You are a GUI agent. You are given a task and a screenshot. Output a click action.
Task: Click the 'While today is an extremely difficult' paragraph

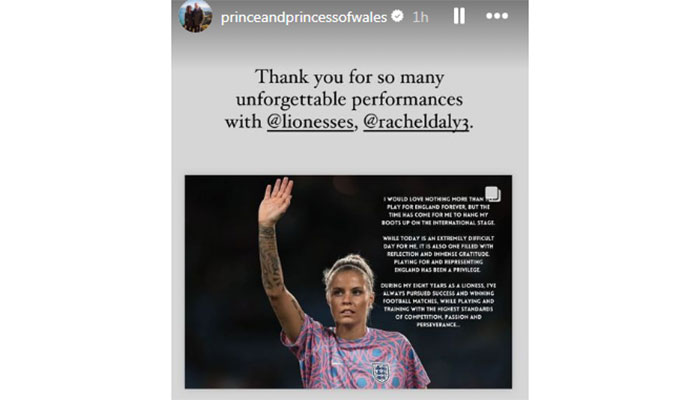pos(438,254)
